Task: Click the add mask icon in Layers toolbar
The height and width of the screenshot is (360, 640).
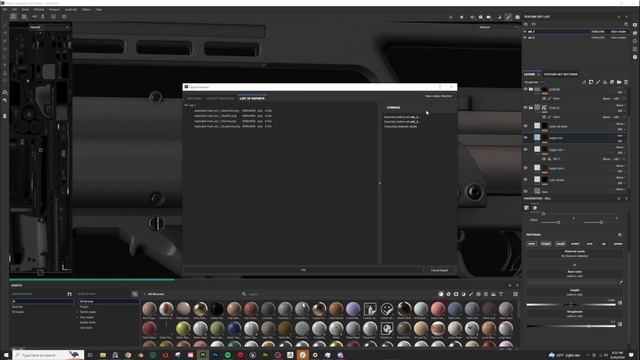Action: coord(591,82)
